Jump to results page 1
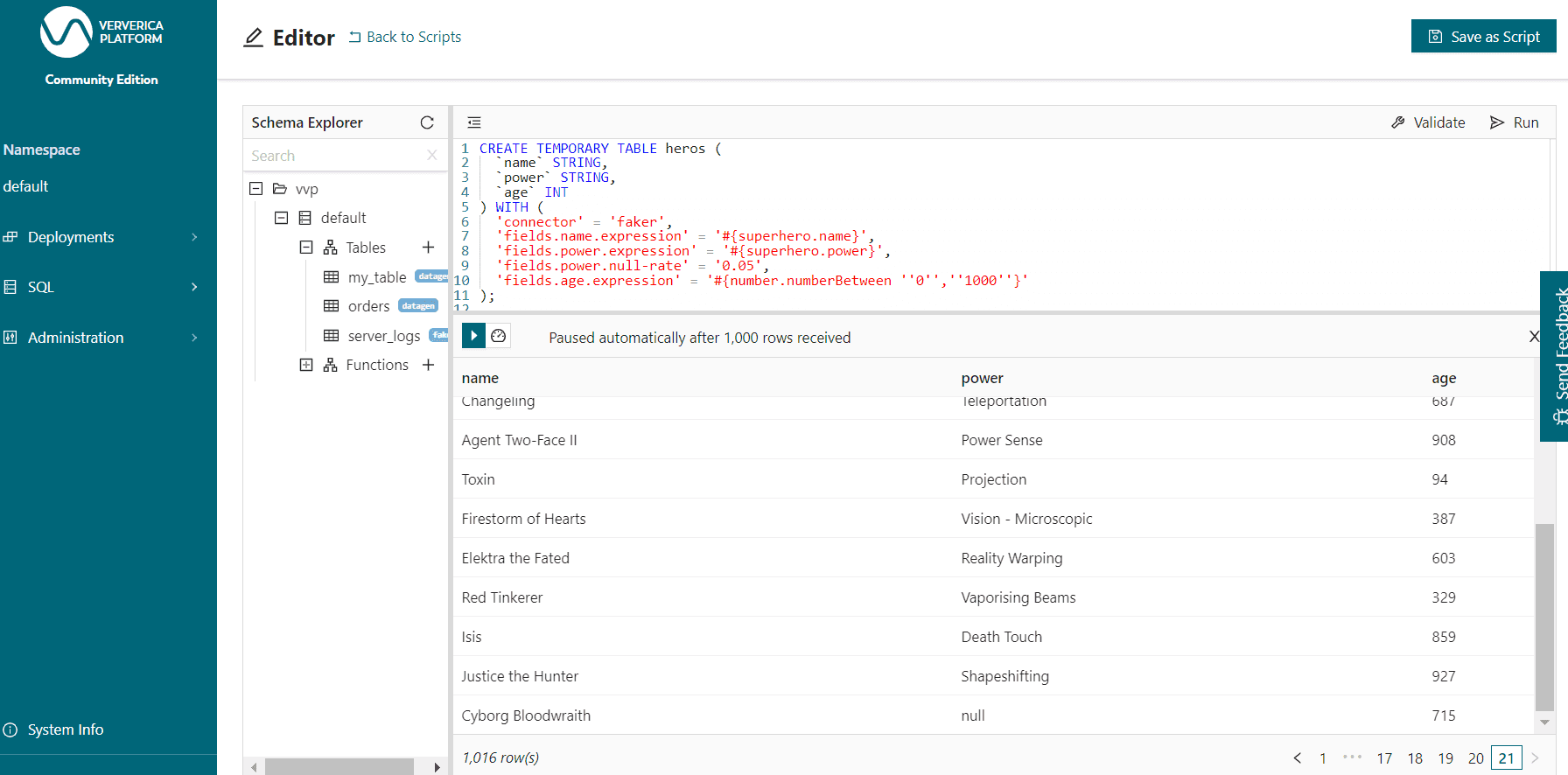The height and width of the screenshot is (775, 1568). (x=1323, y=758)
